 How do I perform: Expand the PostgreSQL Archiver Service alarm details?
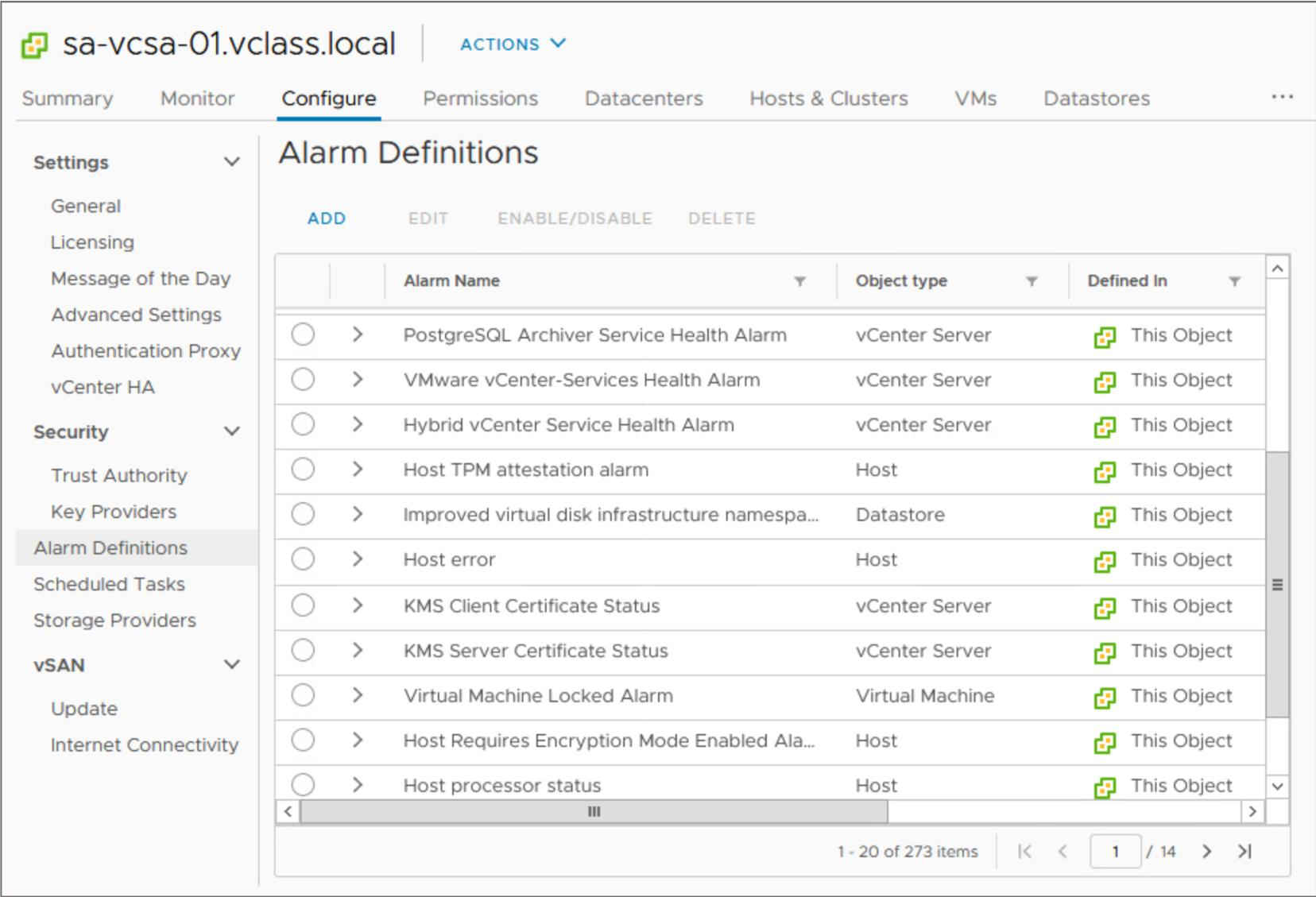(358, 334)
